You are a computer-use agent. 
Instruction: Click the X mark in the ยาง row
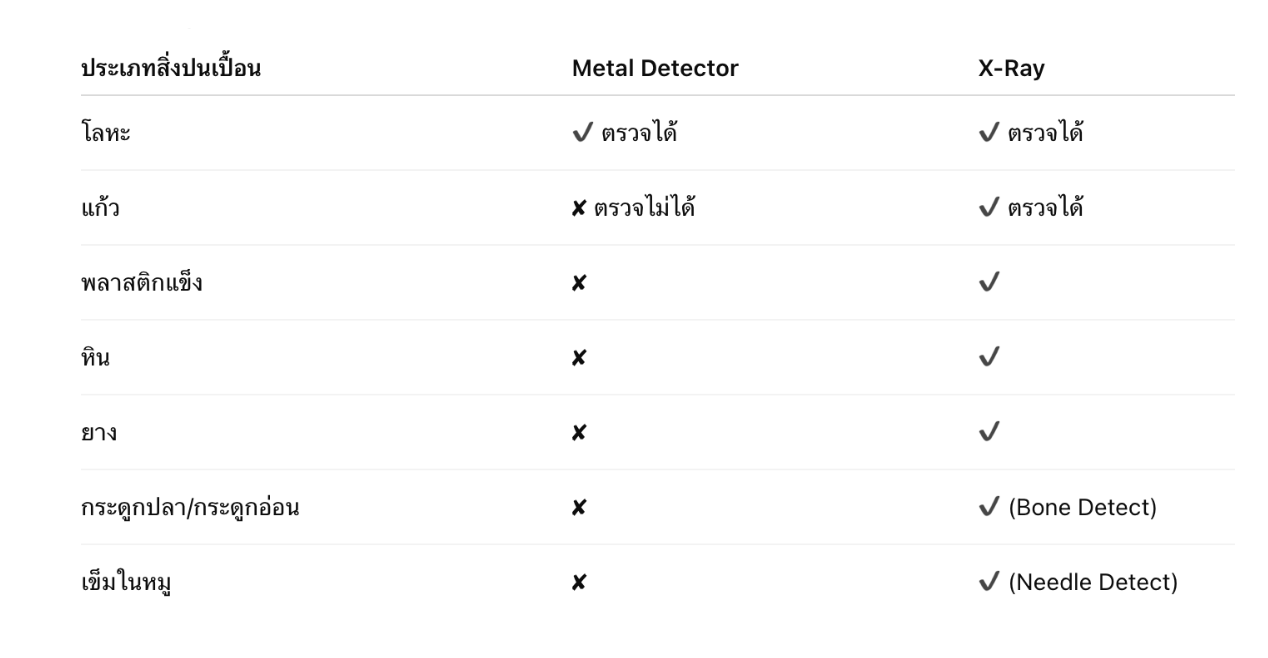pos(579,433)
